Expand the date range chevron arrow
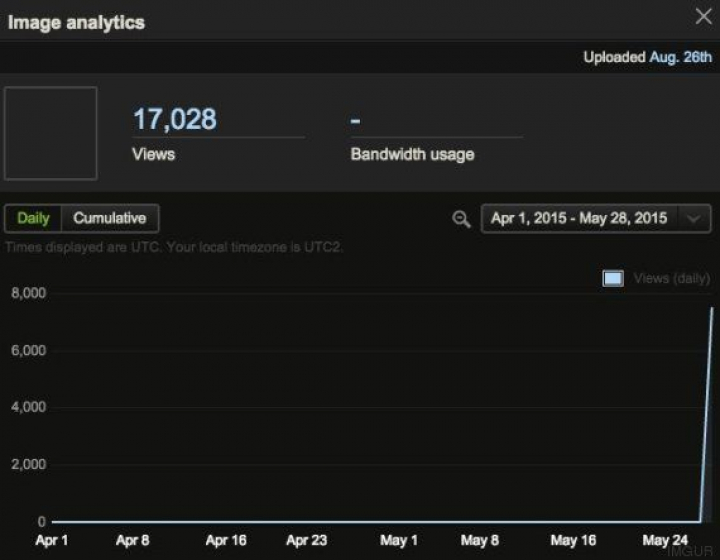This screenshot has height=560, width=720. click(x=694, y=219)
